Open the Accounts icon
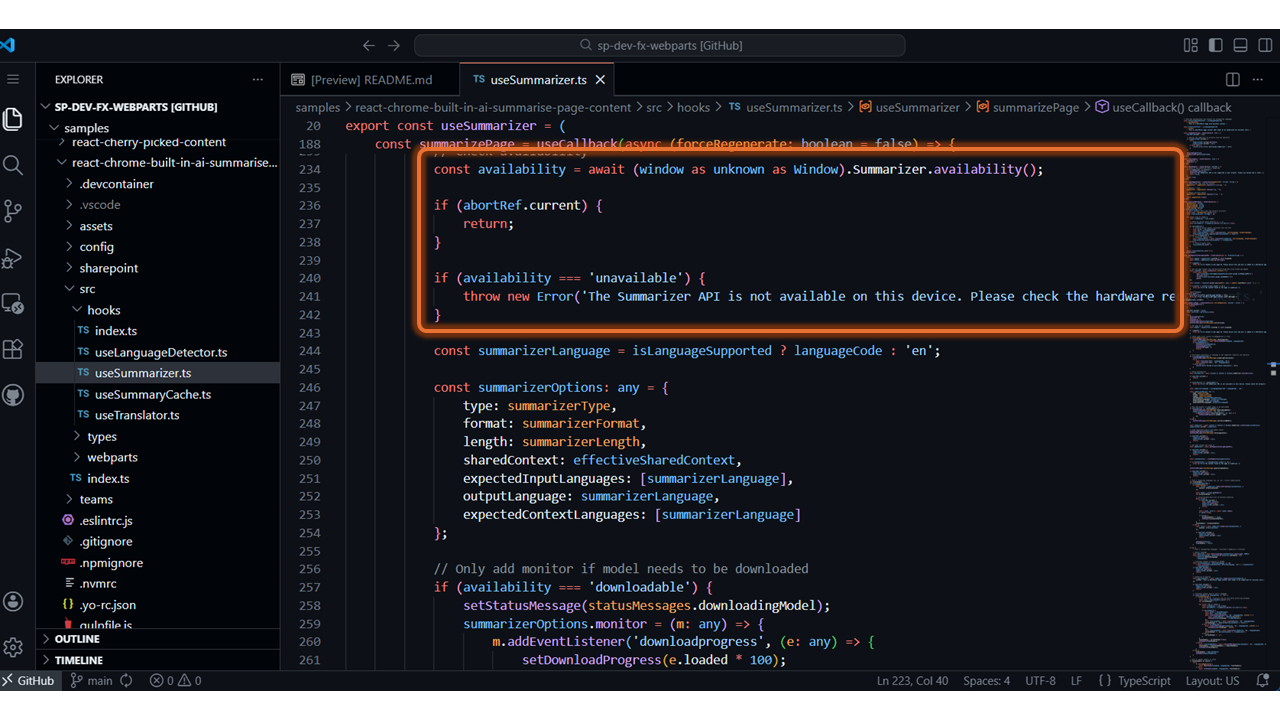This screenshot has height=720, width=1280. pyautogui.click(x=13, y=601)
